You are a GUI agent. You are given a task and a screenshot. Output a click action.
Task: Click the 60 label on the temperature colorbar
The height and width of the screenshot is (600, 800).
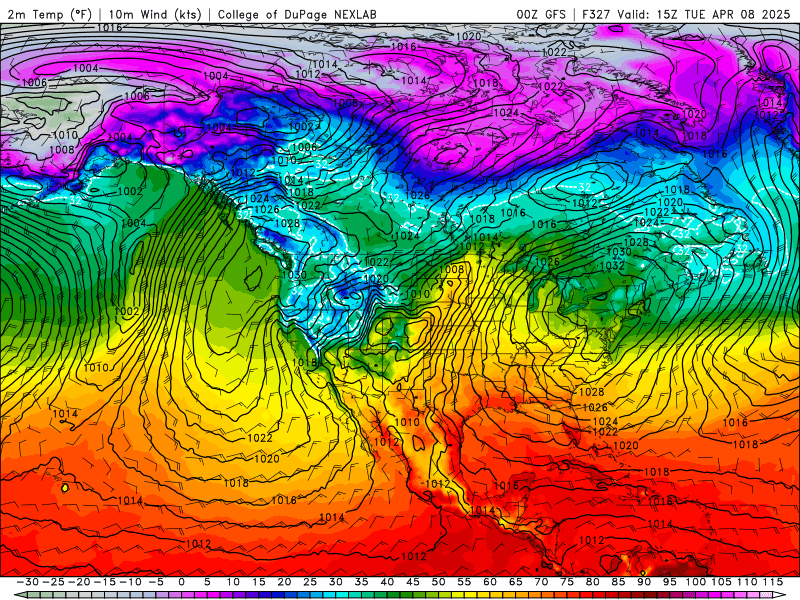click(x=490, y=582)
